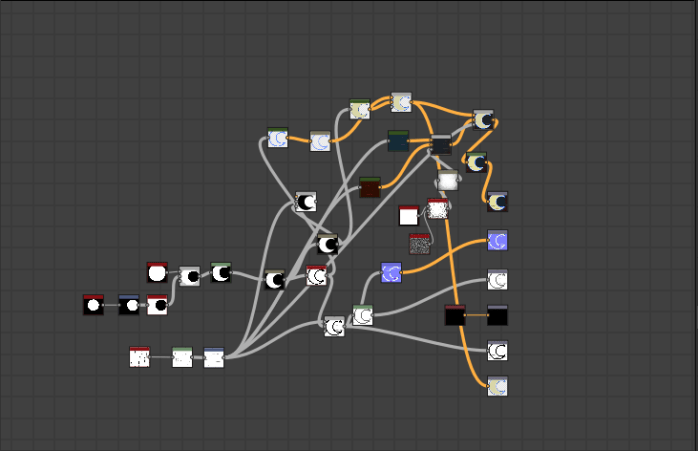The width and height of the screenshot is (698, 451).
Task: Click the topmost-right dark crescent node
Action: coord(483,120)
